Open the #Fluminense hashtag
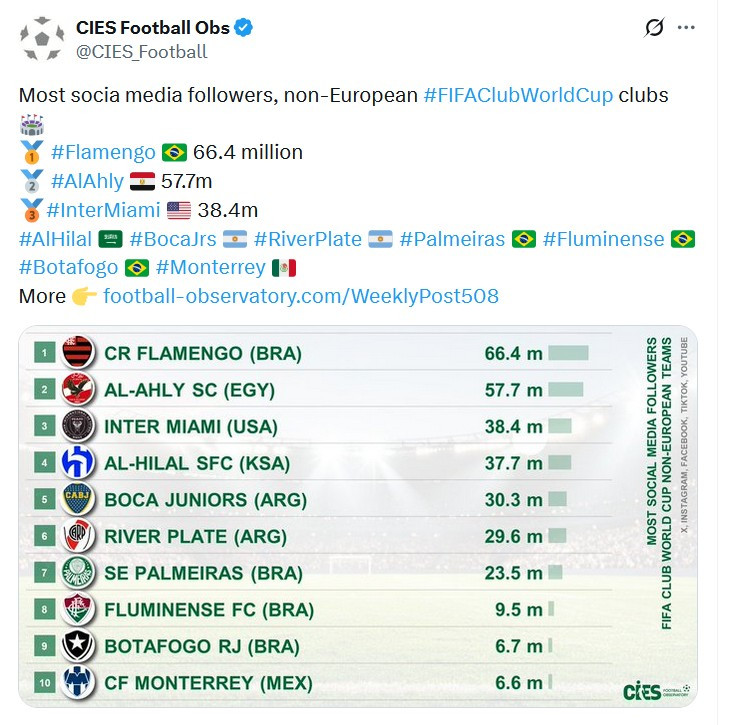This screenshot has height=725, width=749. [x=604, y=239]
